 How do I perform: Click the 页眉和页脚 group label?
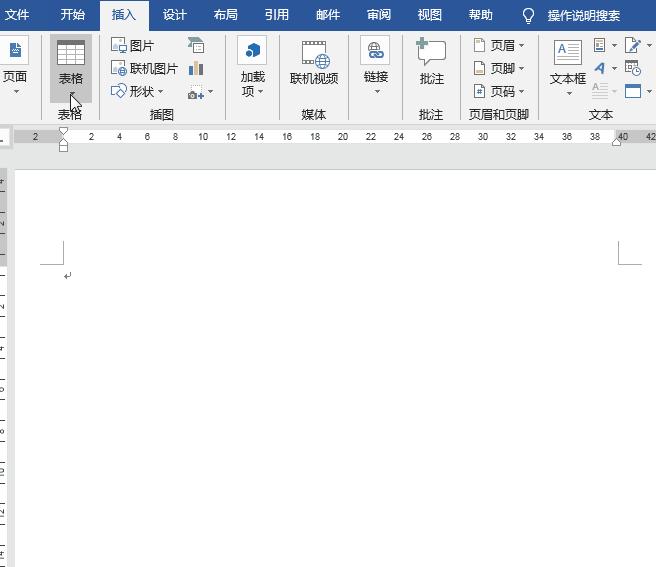point(499,114)
